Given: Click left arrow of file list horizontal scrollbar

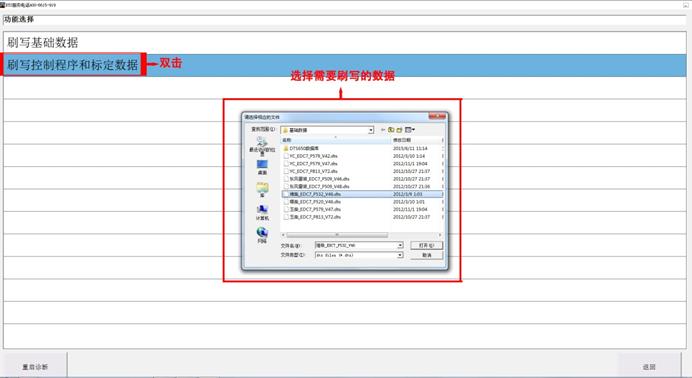Looking at the screenshot, I should (283, 235).
